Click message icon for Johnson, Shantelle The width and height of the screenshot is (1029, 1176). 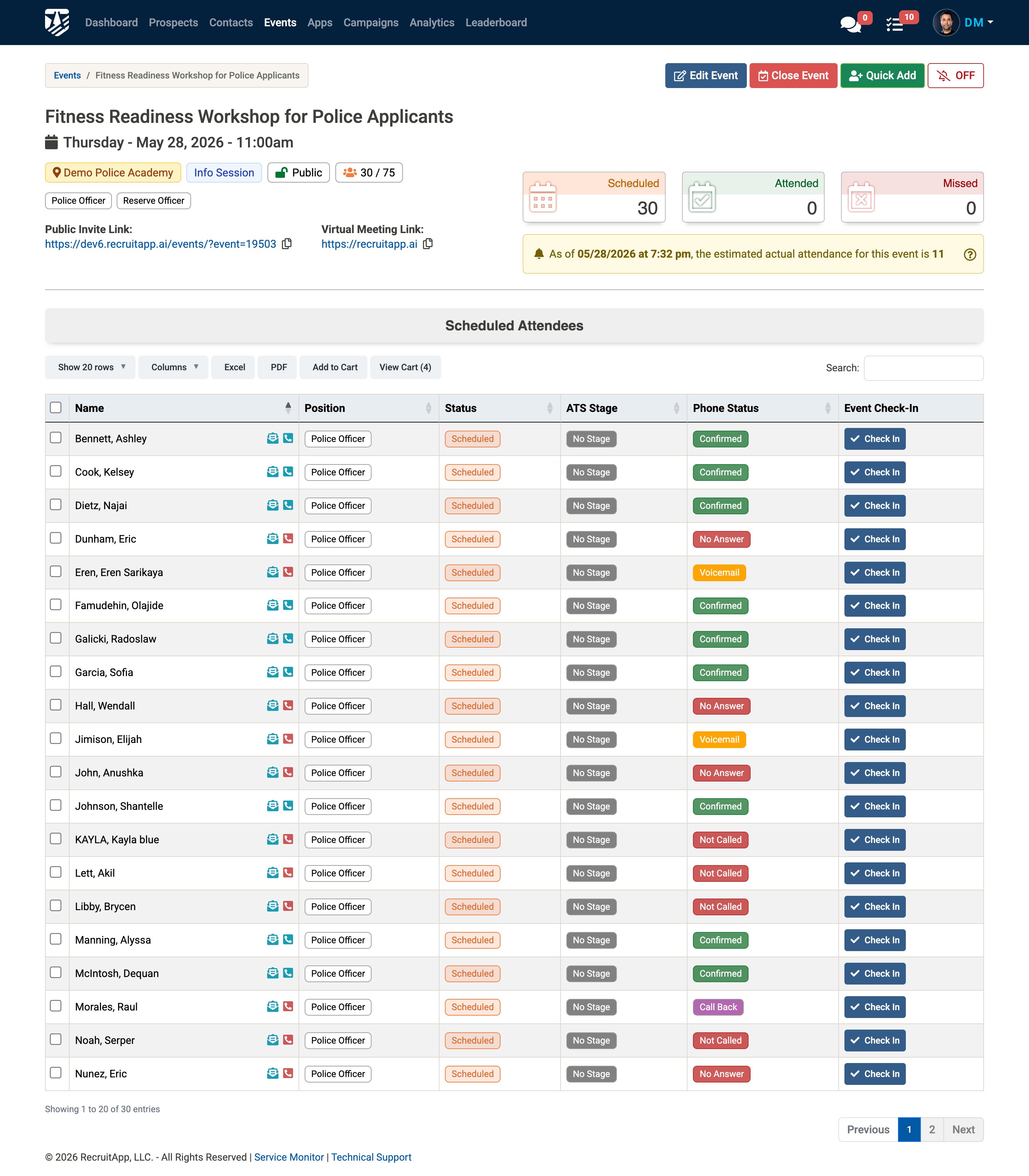pyautogui.click(x=273, y=806)
